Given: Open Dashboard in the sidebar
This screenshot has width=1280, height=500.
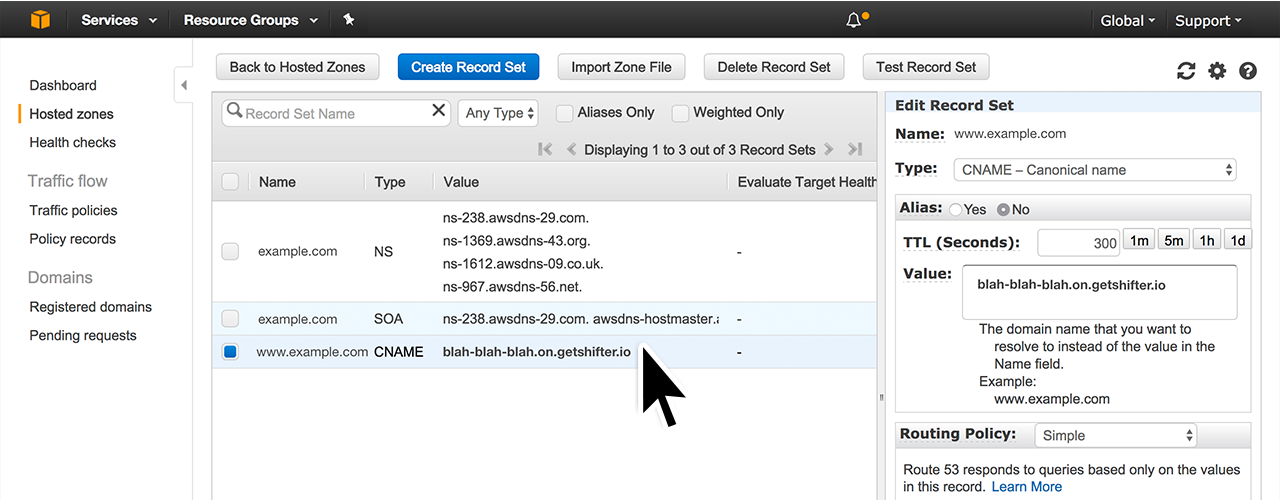Looking at the screenshot, I should tap(63, 86).
